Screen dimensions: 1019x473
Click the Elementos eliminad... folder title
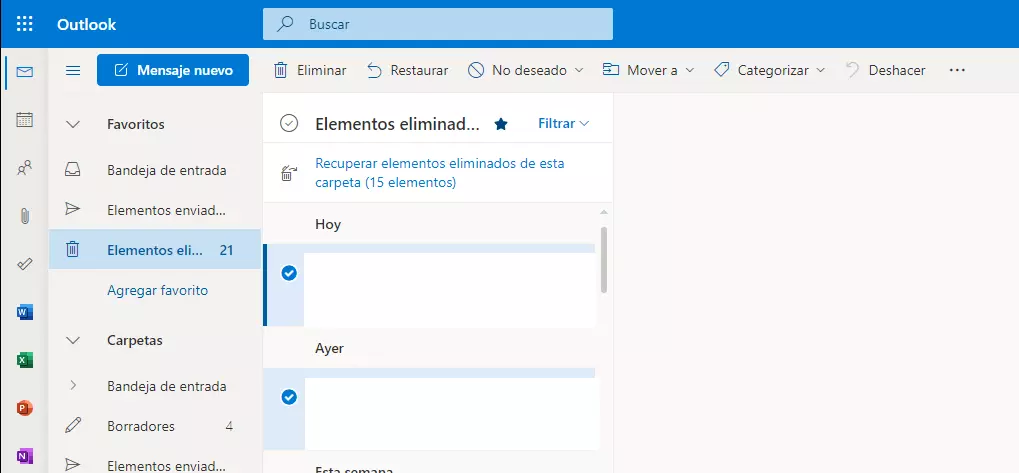(398, 123)
